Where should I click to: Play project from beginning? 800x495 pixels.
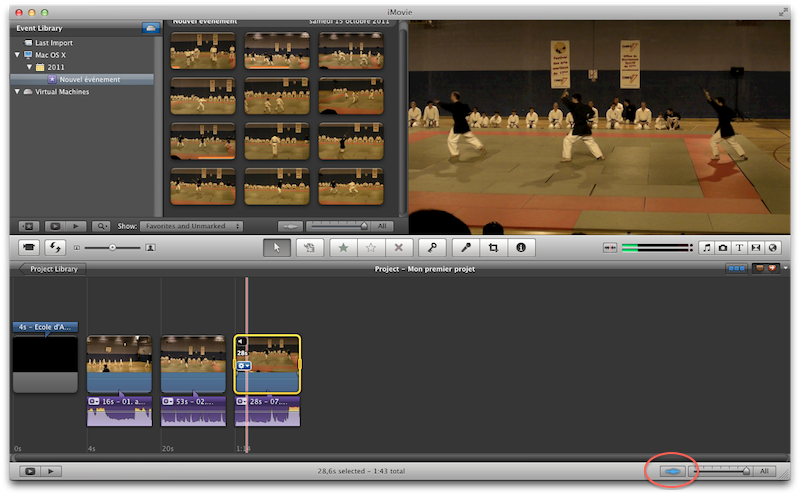[51, 471]
